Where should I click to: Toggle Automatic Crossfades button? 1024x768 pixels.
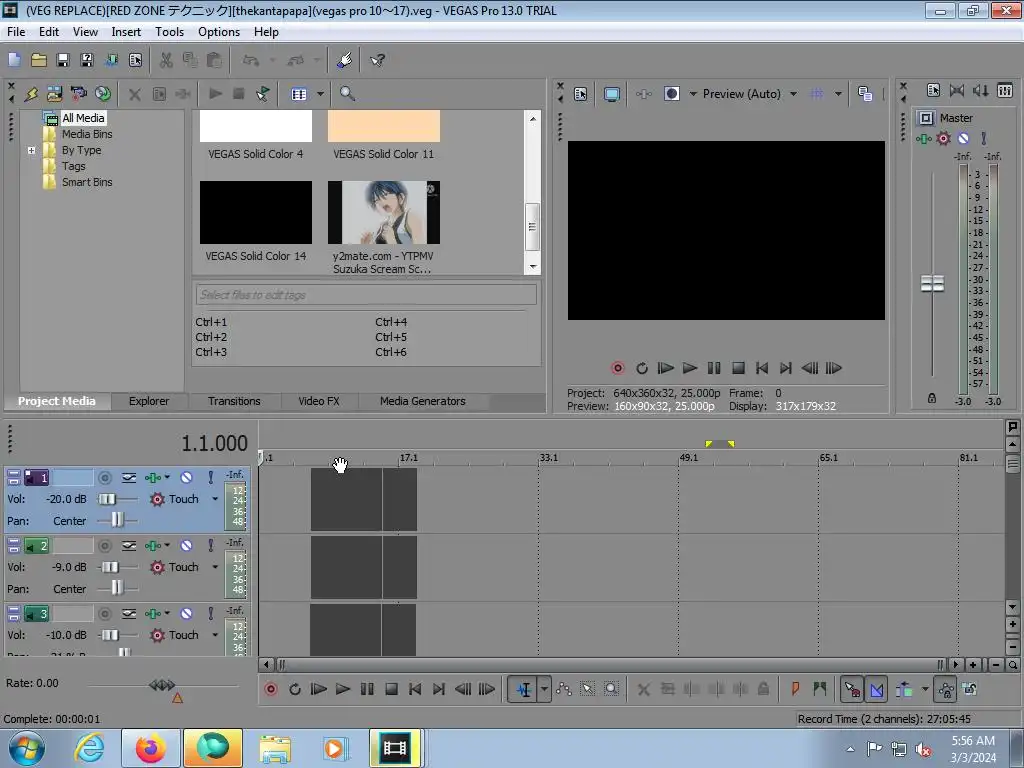coord(876,690)
